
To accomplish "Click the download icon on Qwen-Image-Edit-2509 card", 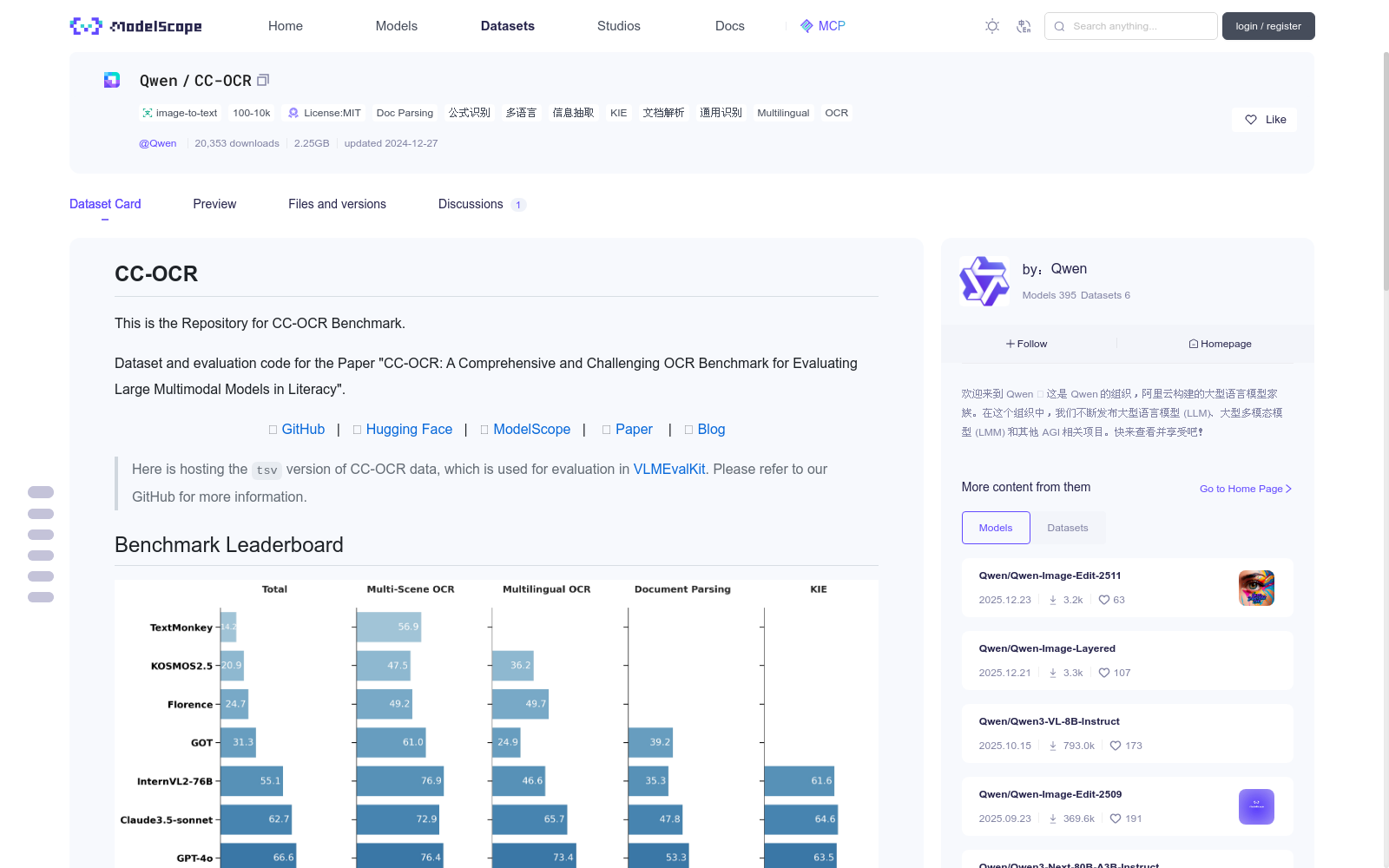I will pyautogui.click(x=1053, y=819).
